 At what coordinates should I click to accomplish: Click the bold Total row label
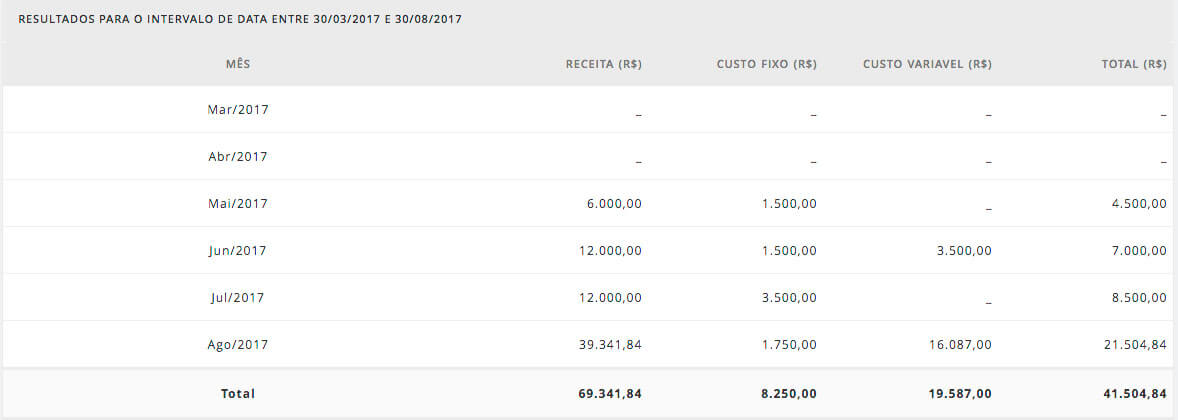(x=238, y=394)
